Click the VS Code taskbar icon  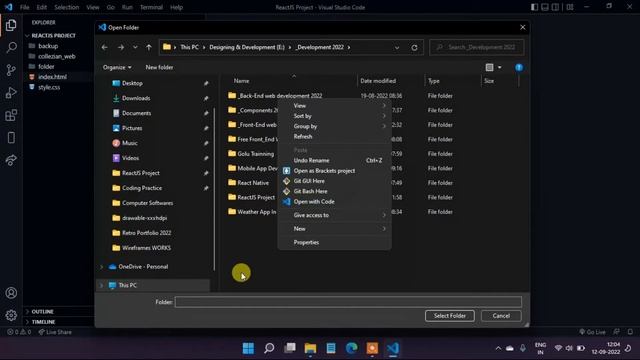click(393, 348)
